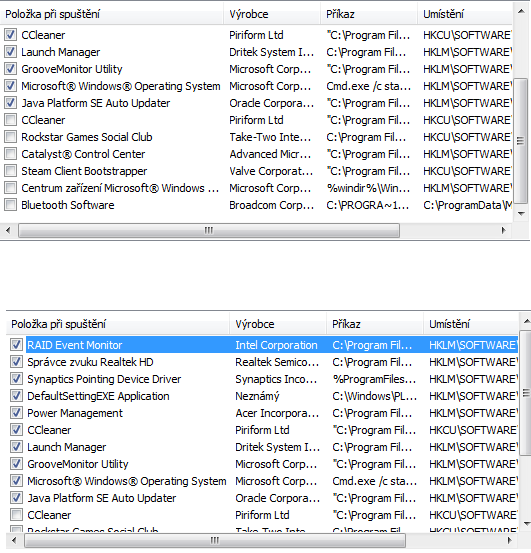The image size is (531, 553).
Task: Select the RAID Event Monitor row name
Action: tap(75, 345)
